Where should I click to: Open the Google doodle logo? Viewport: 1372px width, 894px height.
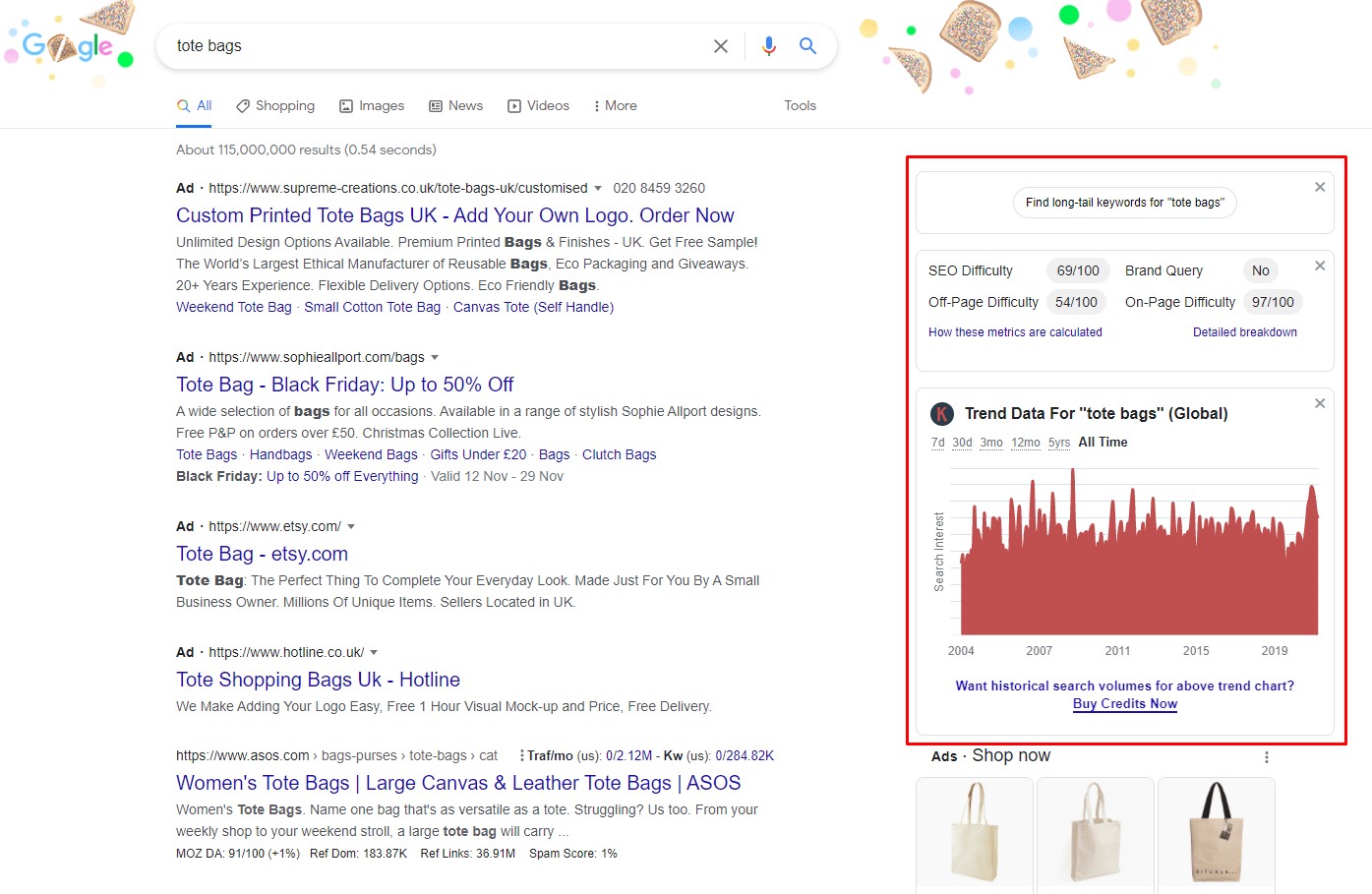tap(68, 44)
